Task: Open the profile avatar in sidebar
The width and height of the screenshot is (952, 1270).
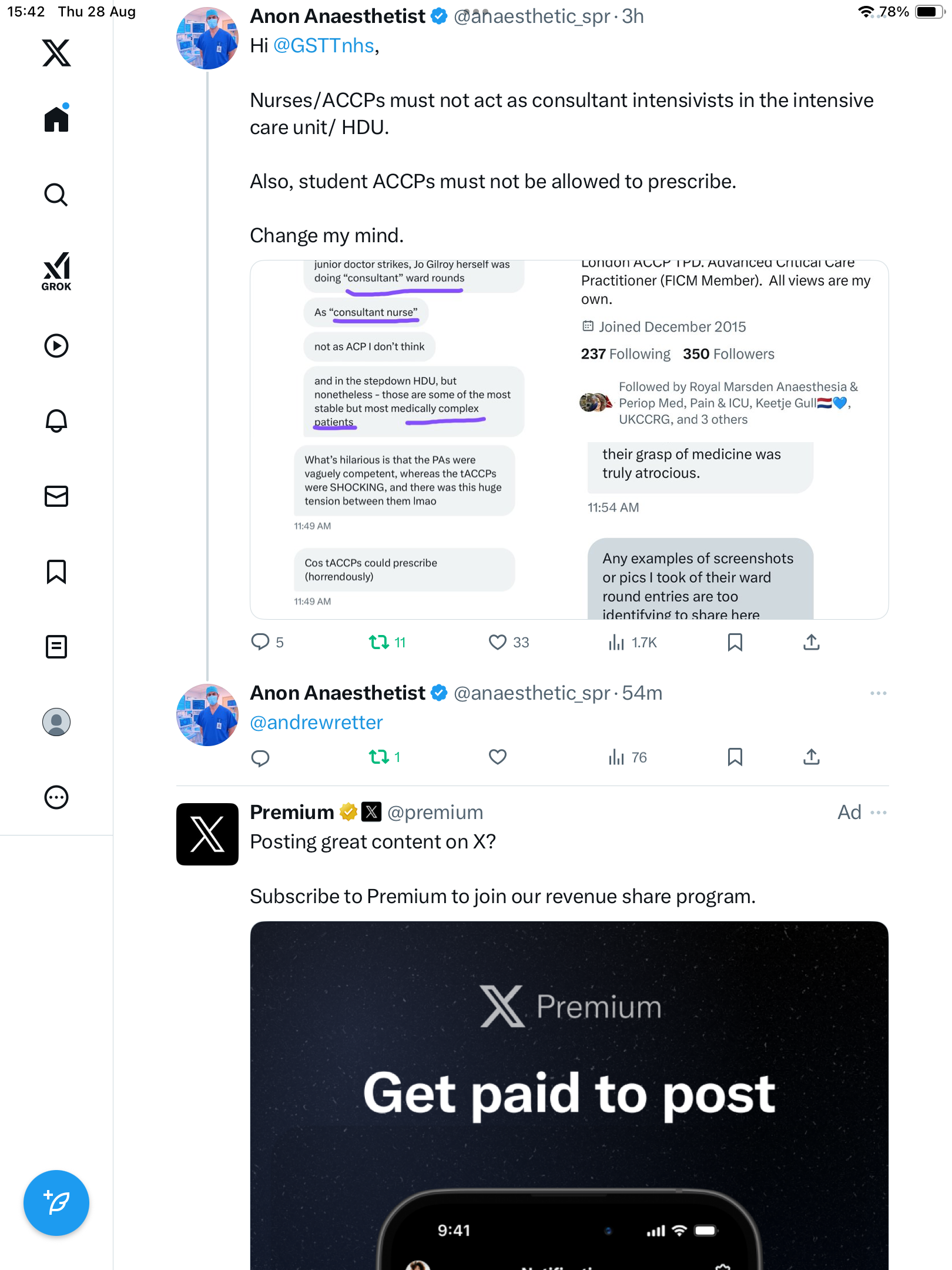Action: 56,722
